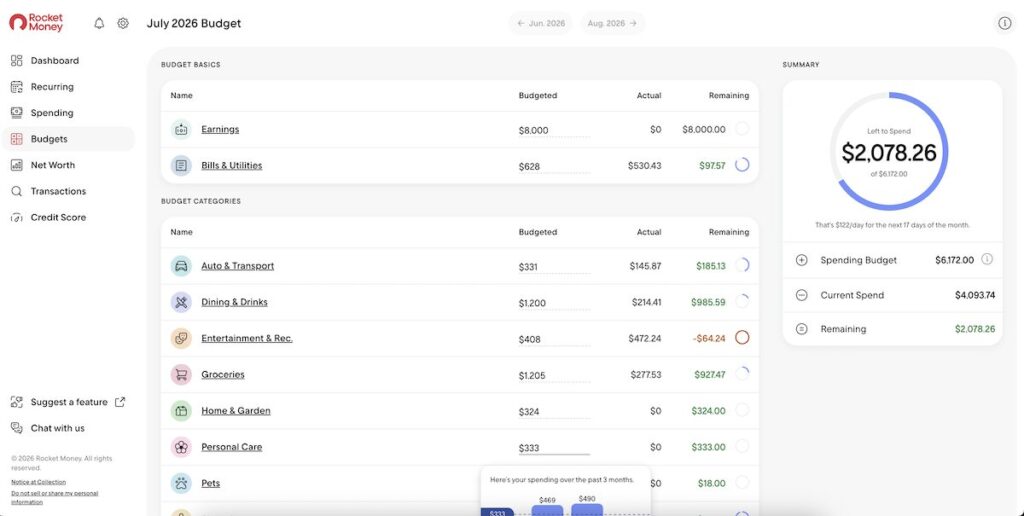Edit Bills & Utilities budgeted $628
Viewport: 1024px width, 516px height.
pos(554,167)
